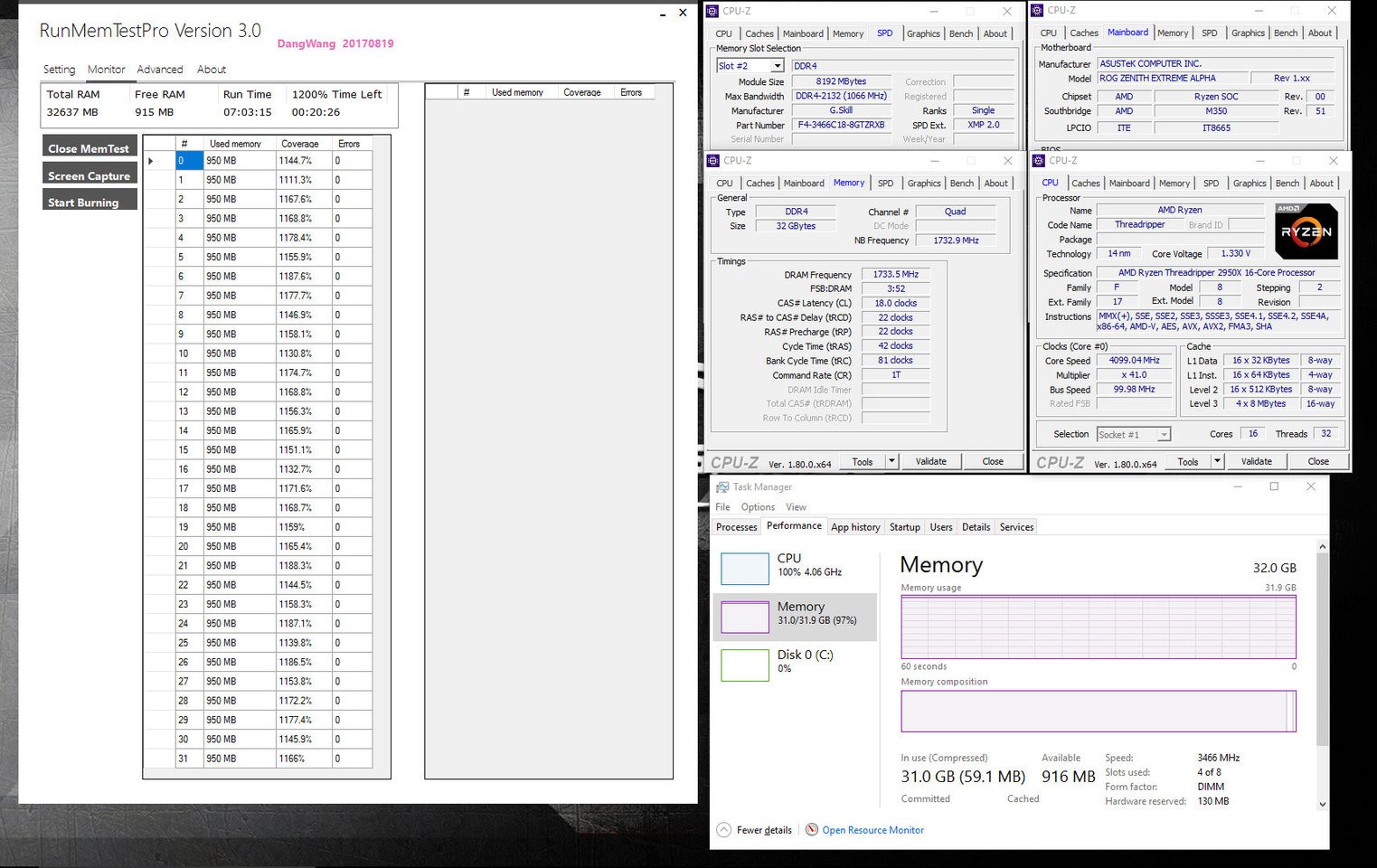This screenshot has width=1377, height=868.
Task: Click the Task Manager title bar icon
Action: pyautogui.click(x=722, y=486)
